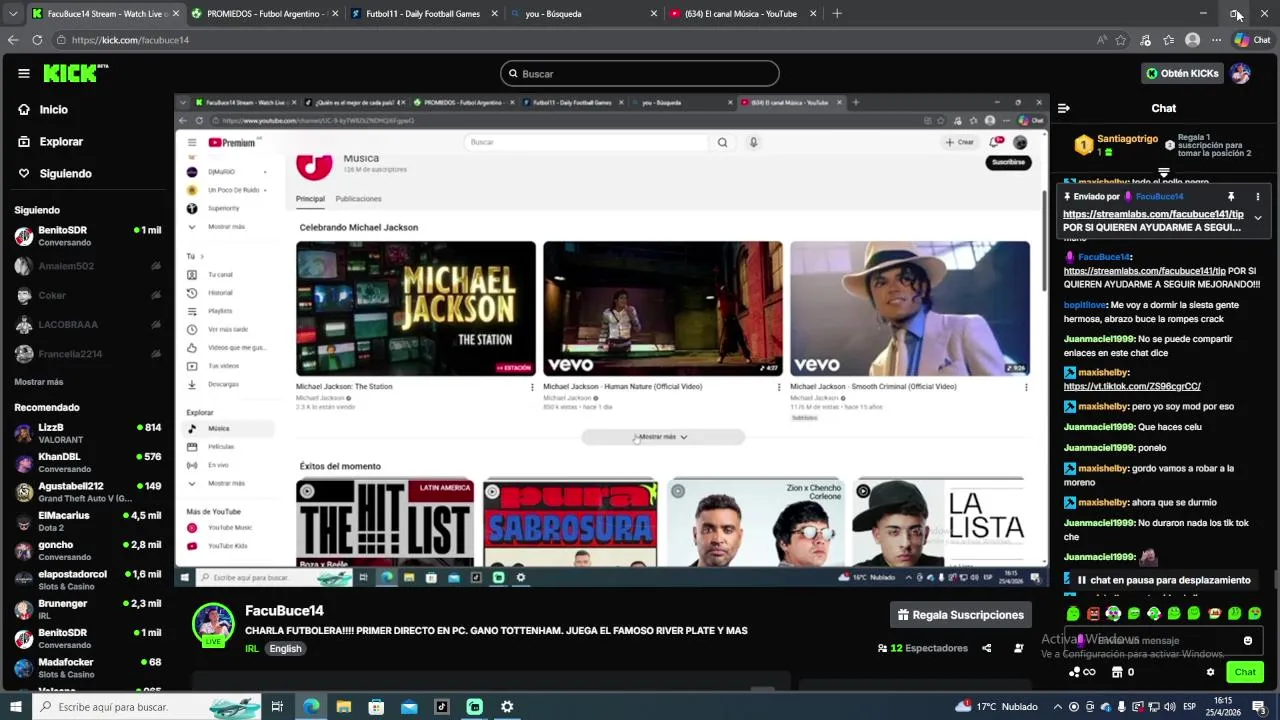The width and height of the screenshot is (1280, 720).
Task: Click Smooth Criminal video in stream
Action: 909,308
